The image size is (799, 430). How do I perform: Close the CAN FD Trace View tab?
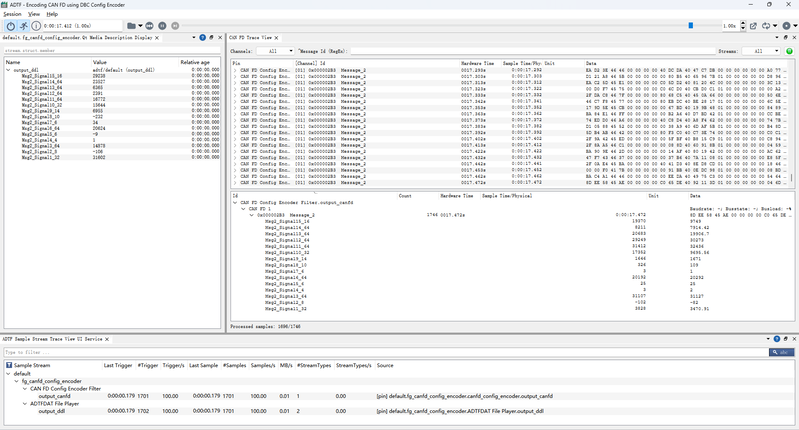(x=277, y=38)
